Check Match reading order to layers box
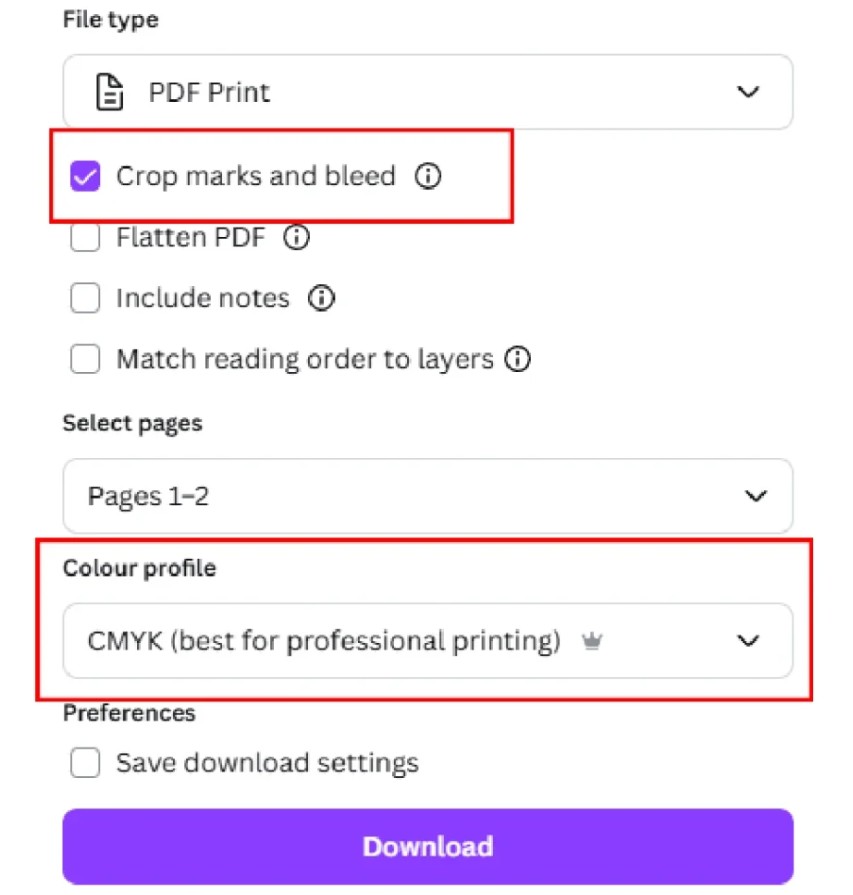Viewport: 853px width, 895px height. coord(85,359)
